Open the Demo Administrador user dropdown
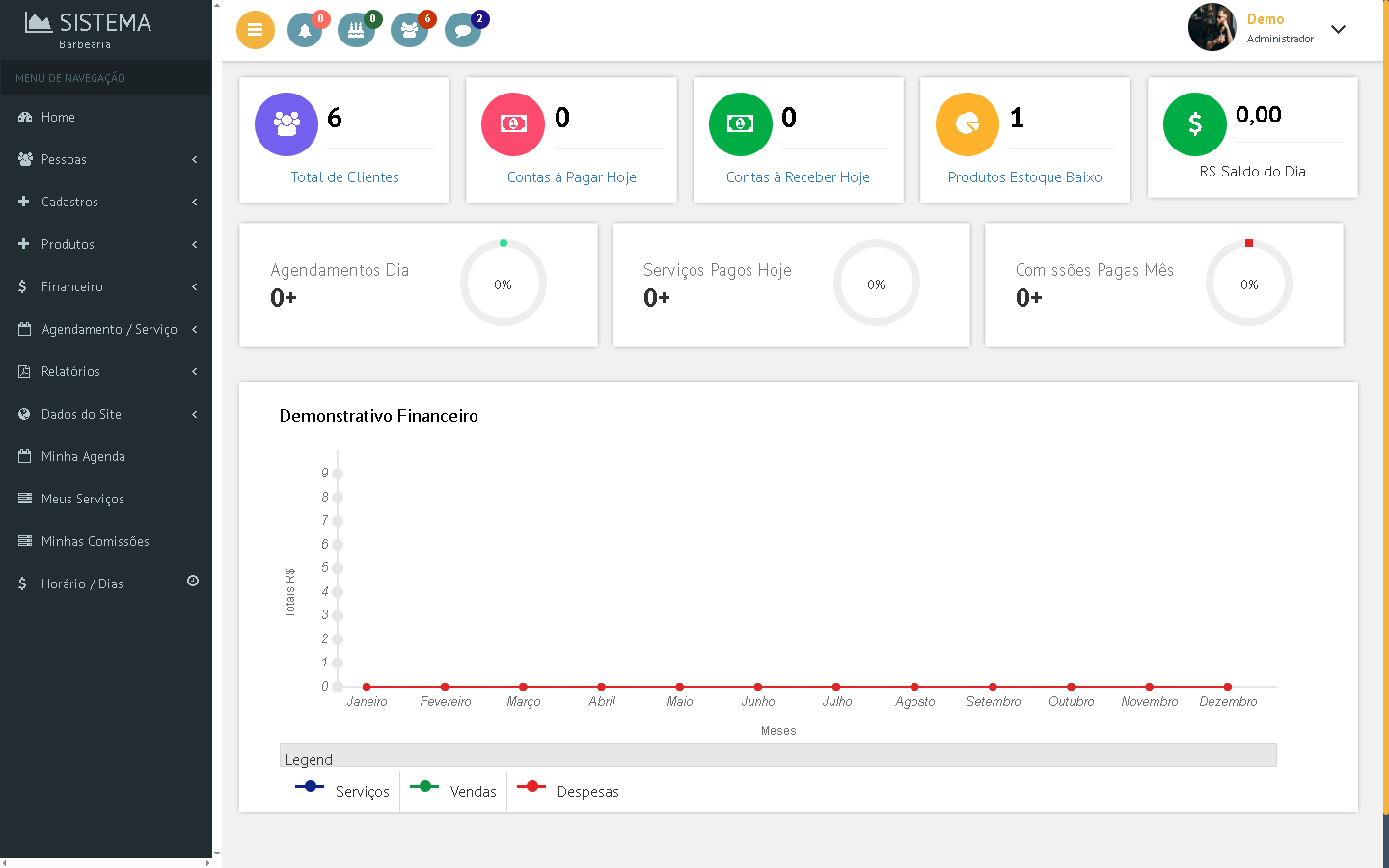The image size is (1389, 868). click(1338, 29)
